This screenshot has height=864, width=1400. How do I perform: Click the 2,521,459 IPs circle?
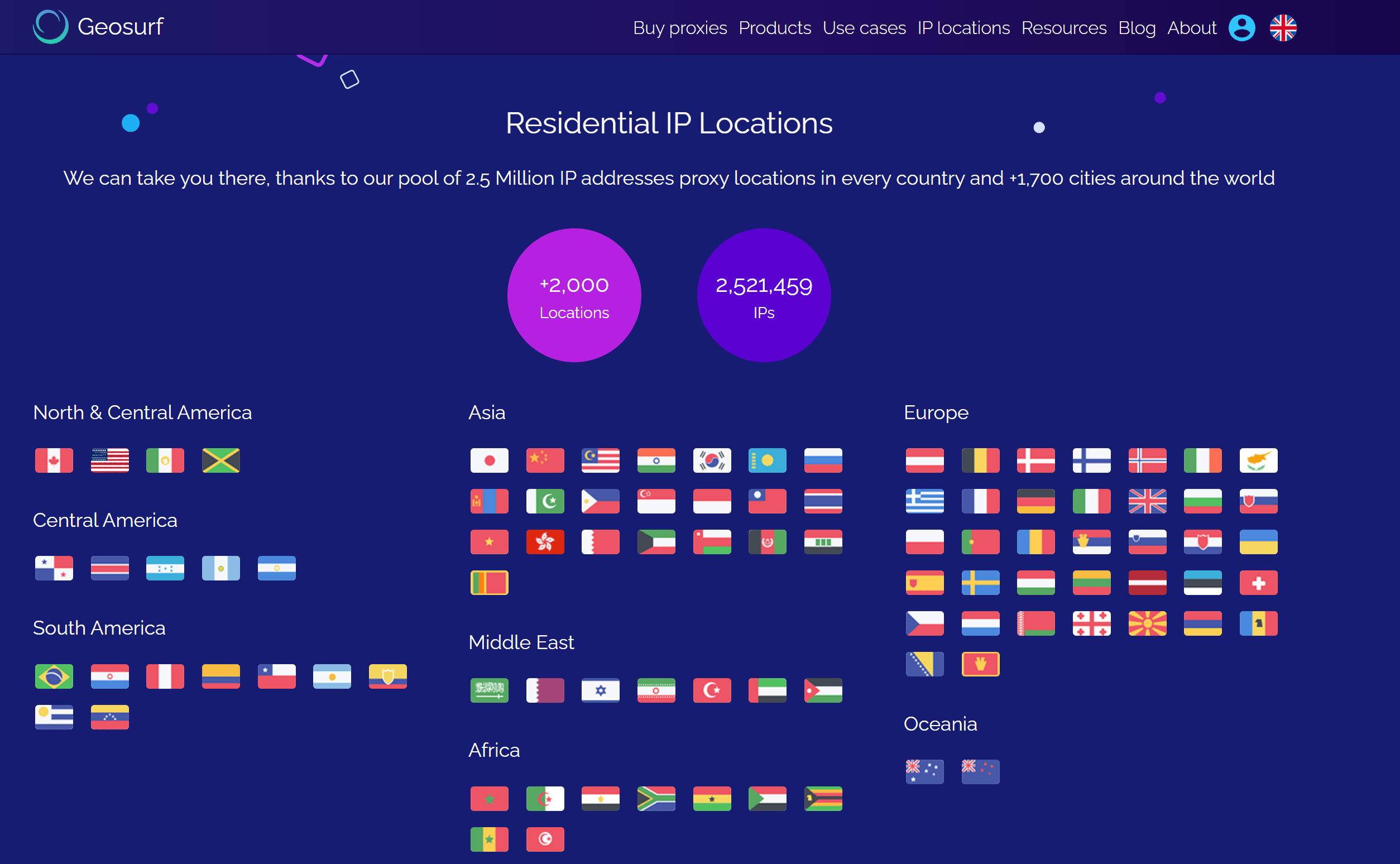pos(764,295)
